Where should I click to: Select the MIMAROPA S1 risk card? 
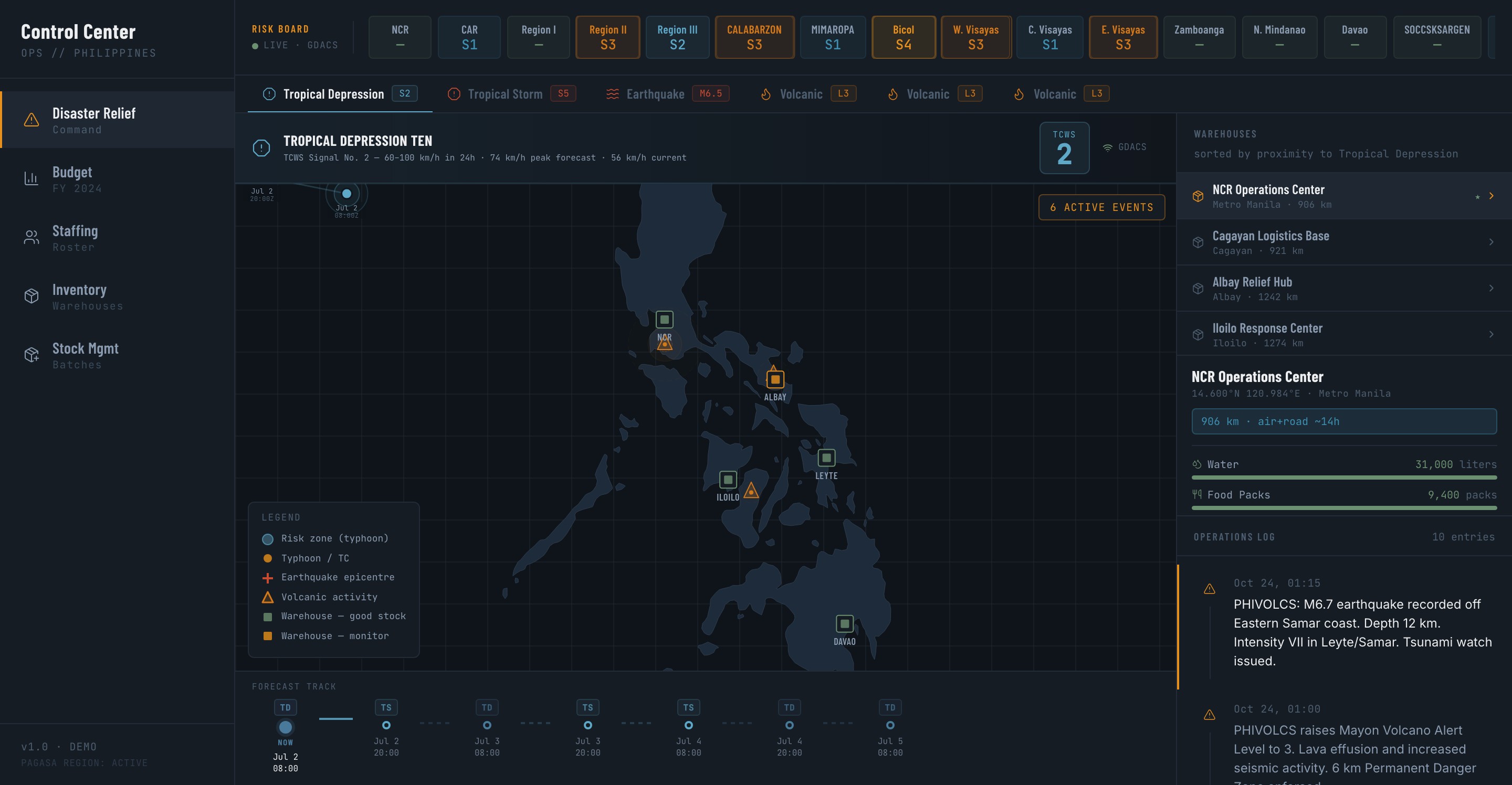pyautogui.click(x=832, y=37)
